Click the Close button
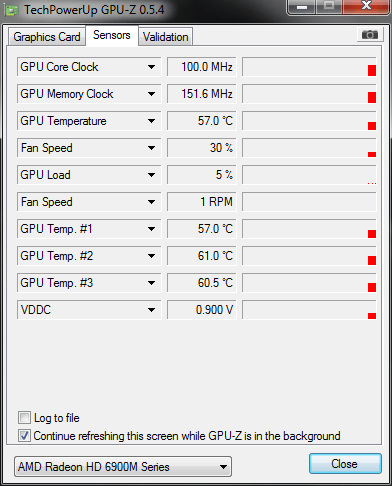This screenshot has height=486, width=392. 345,464
